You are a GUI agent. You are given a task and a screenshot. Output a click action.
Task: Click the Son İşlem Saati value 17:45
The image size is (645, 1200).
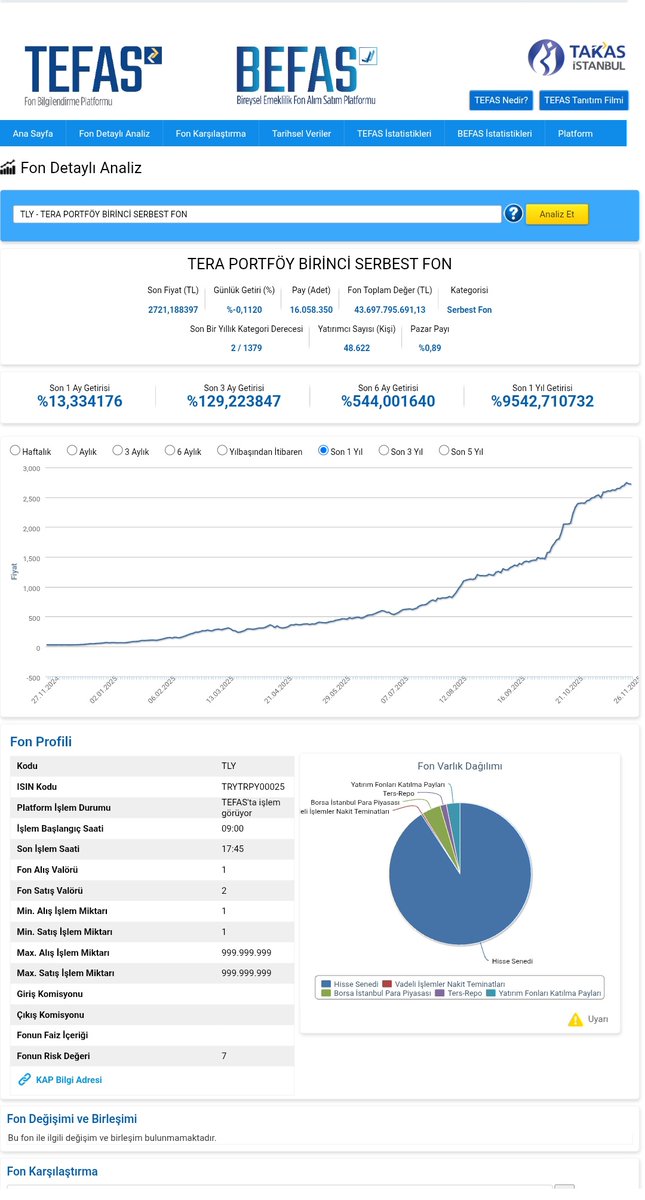(232, 849)
